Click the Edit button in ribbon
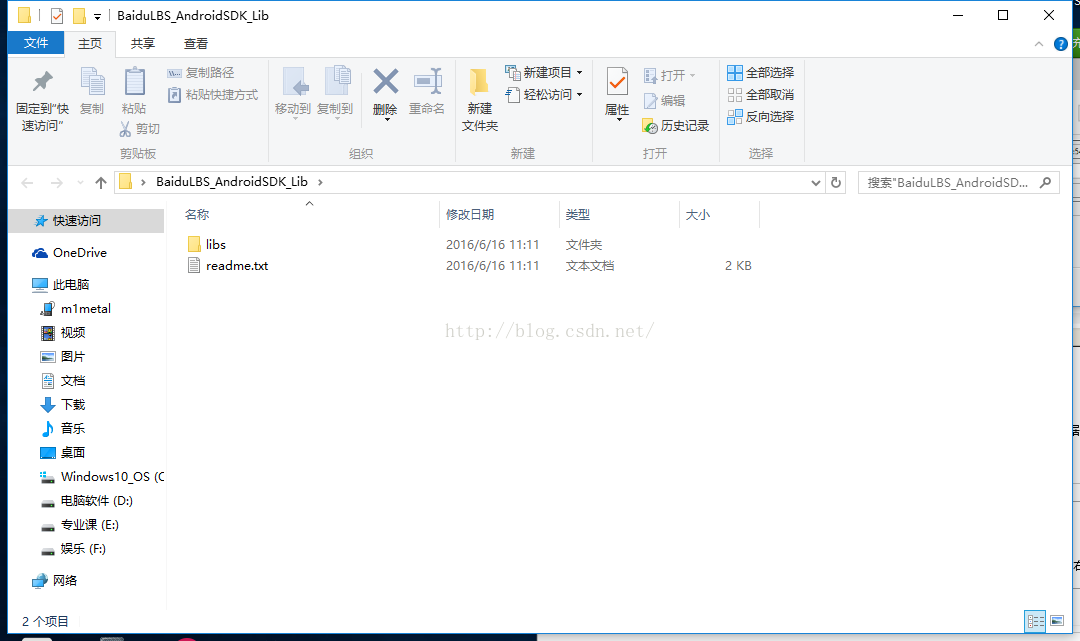The width and height of the screenshot is (1080, 641). [x=664, y=101]
